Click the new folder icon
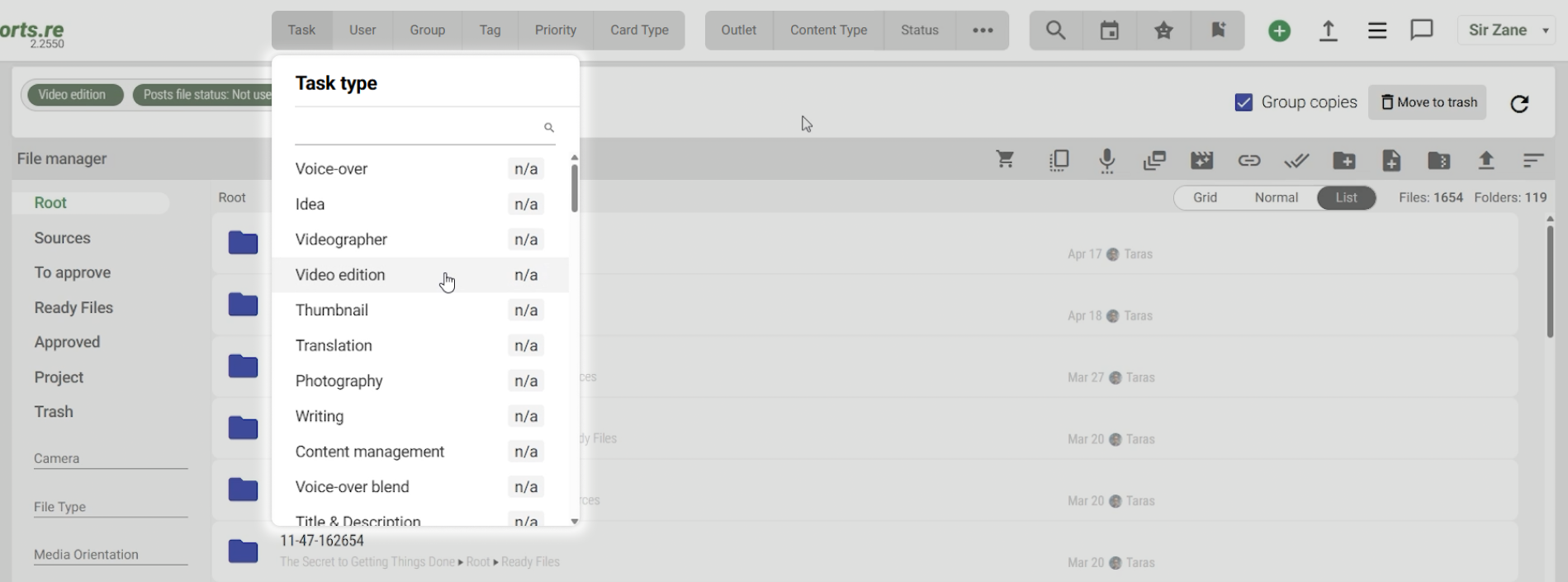This screenshot has height=582, width=1568. 1343,160
